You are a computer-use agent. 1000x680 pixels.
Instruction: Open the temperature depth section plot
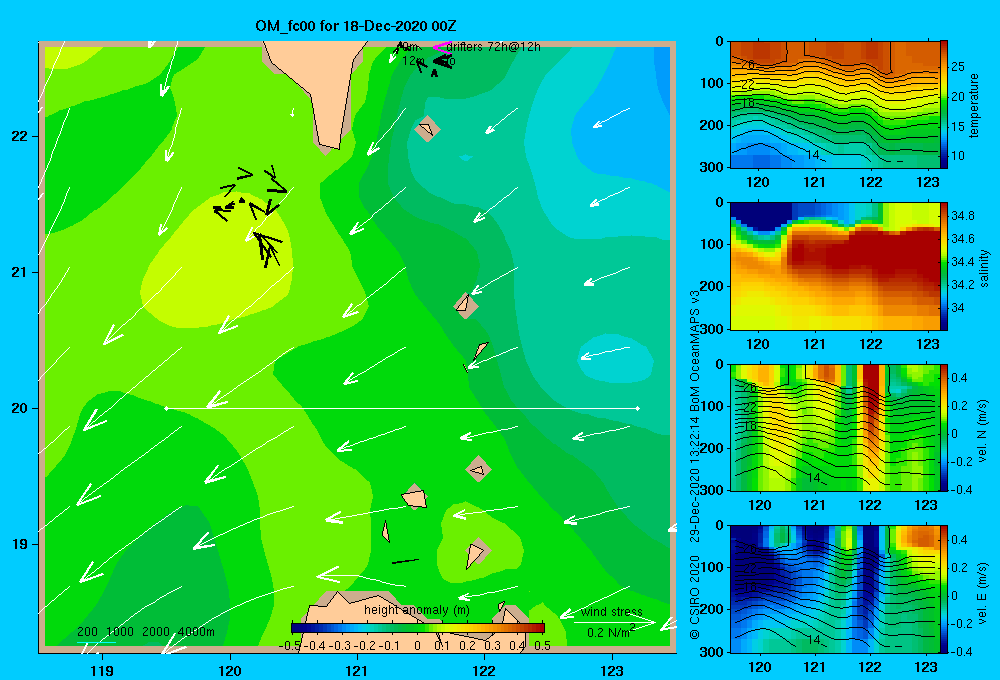point(834,105)
